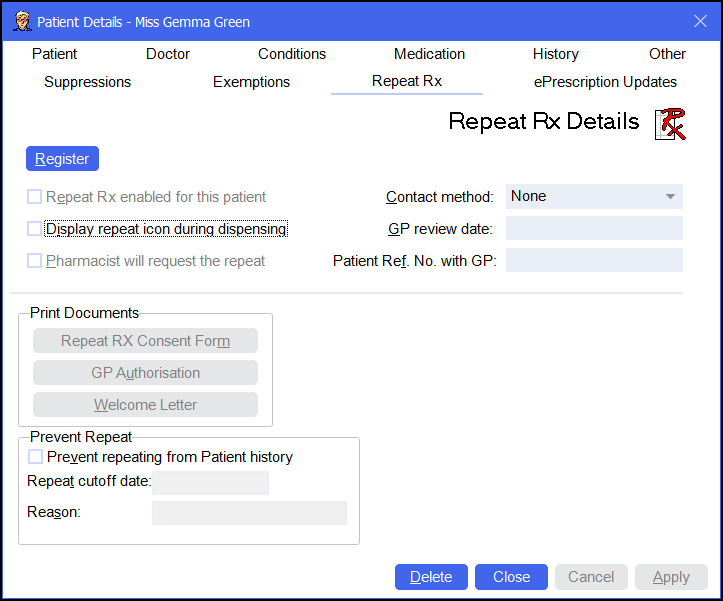Focus the Patient Ref. No. with GP field
723x601 pixels.
point(594,261)
